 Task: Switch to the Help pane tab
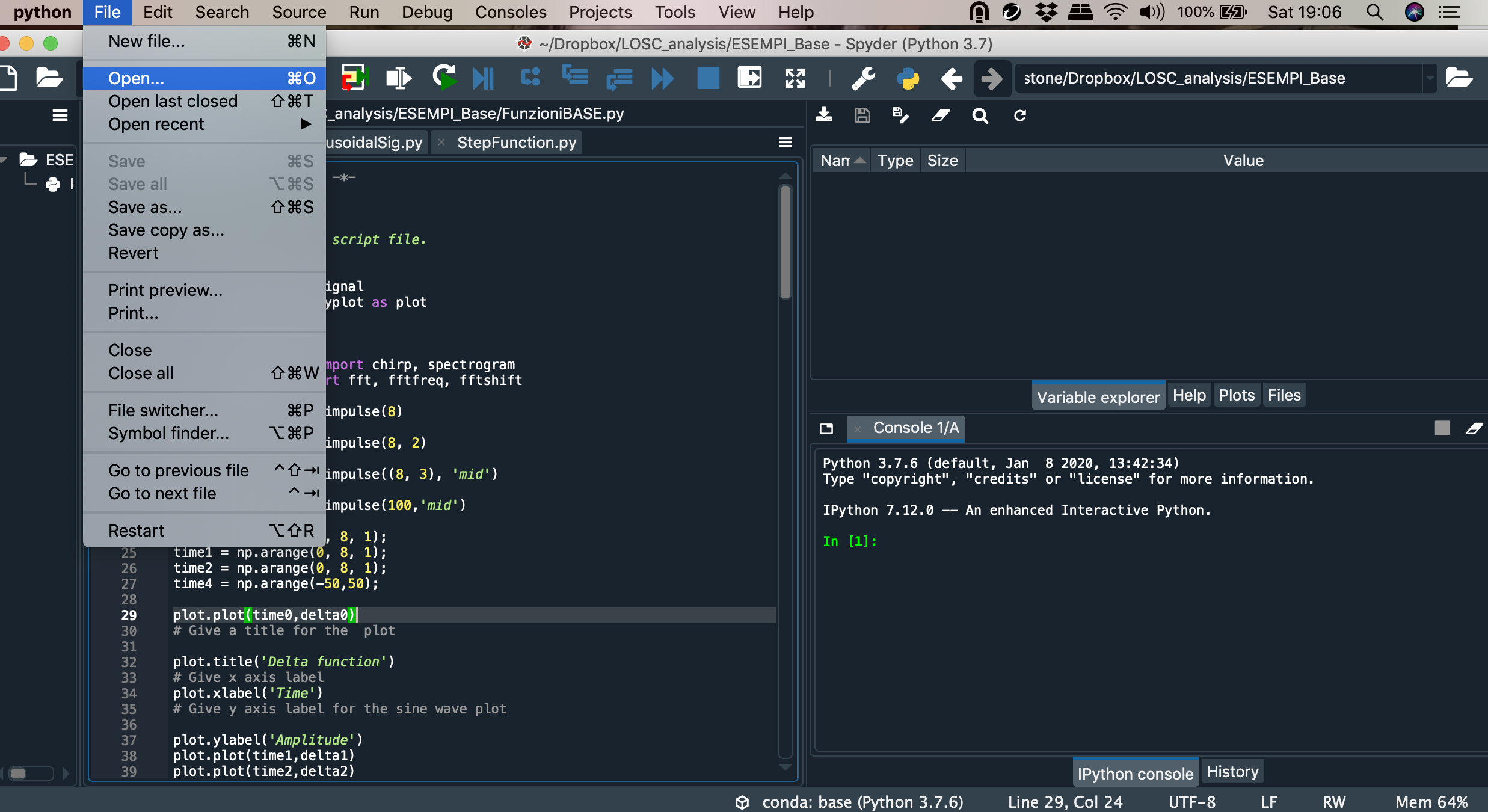point(1189,395)
